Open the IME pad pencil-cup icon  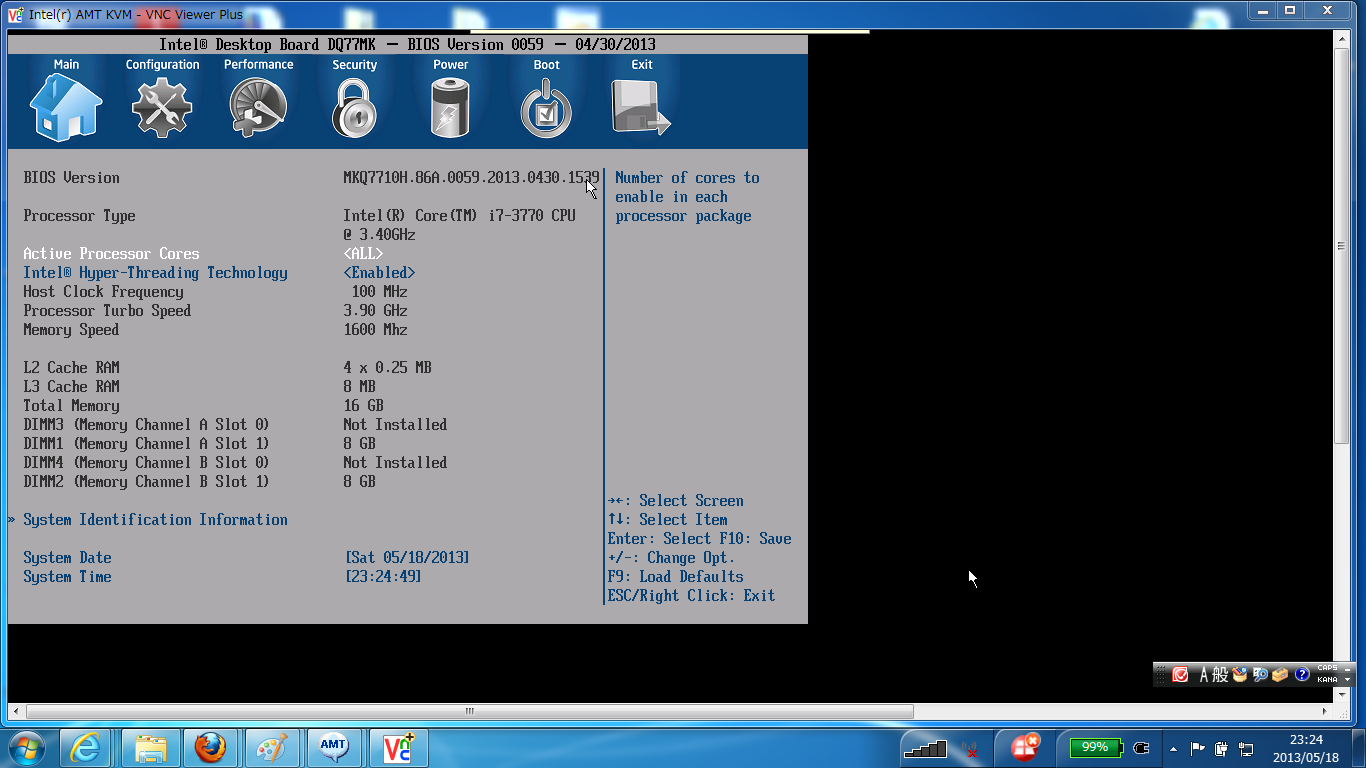click(x=1240, y=675)
